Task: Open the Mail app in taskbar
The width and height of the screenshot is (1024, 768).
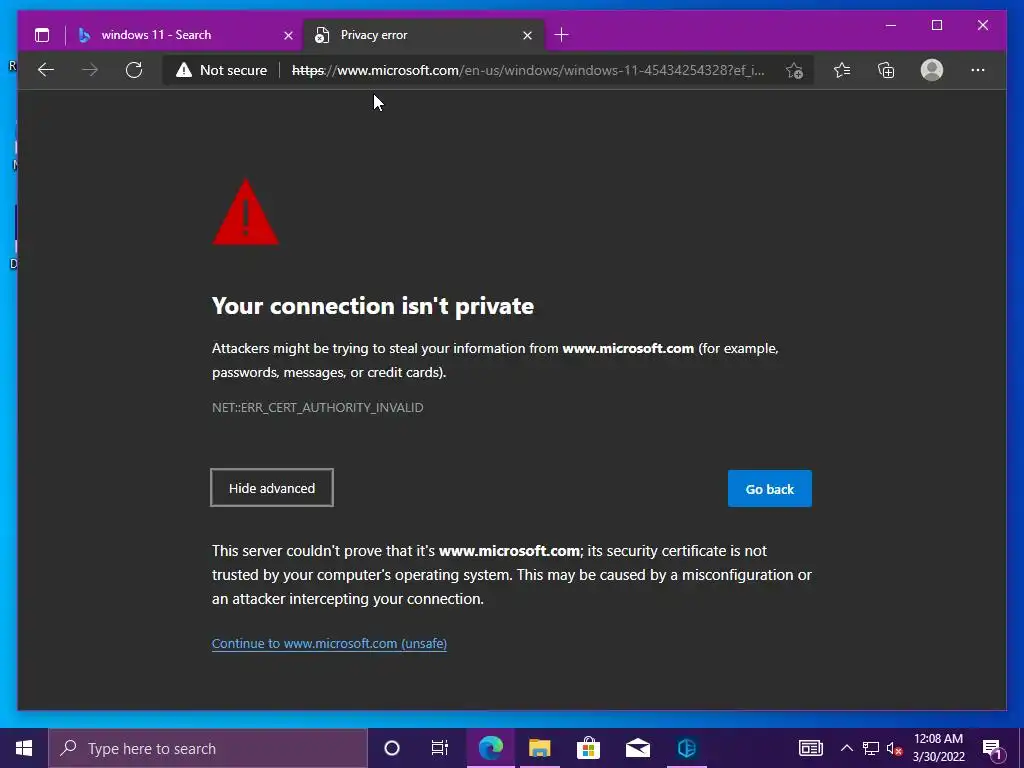Action: [637, 748]
